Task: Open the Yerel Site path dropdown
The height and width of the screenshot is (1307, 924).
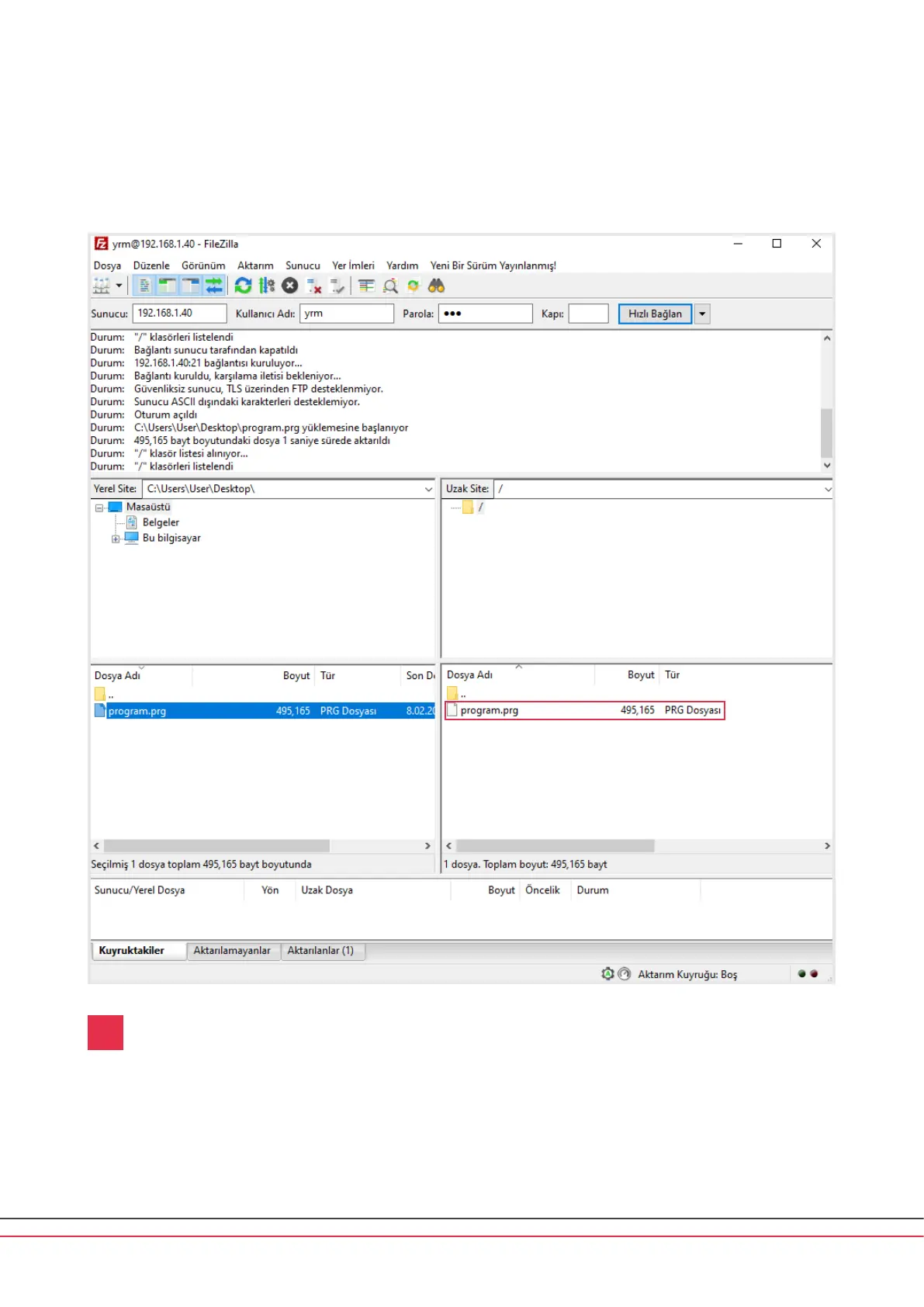Action: point(428,489)
